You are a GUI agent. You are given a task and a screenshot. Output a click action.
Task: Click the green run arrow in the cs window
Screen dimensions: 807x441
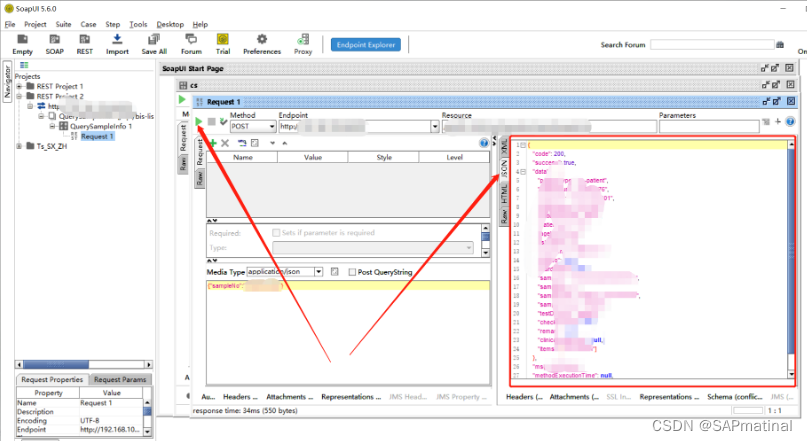coord(182,99)
